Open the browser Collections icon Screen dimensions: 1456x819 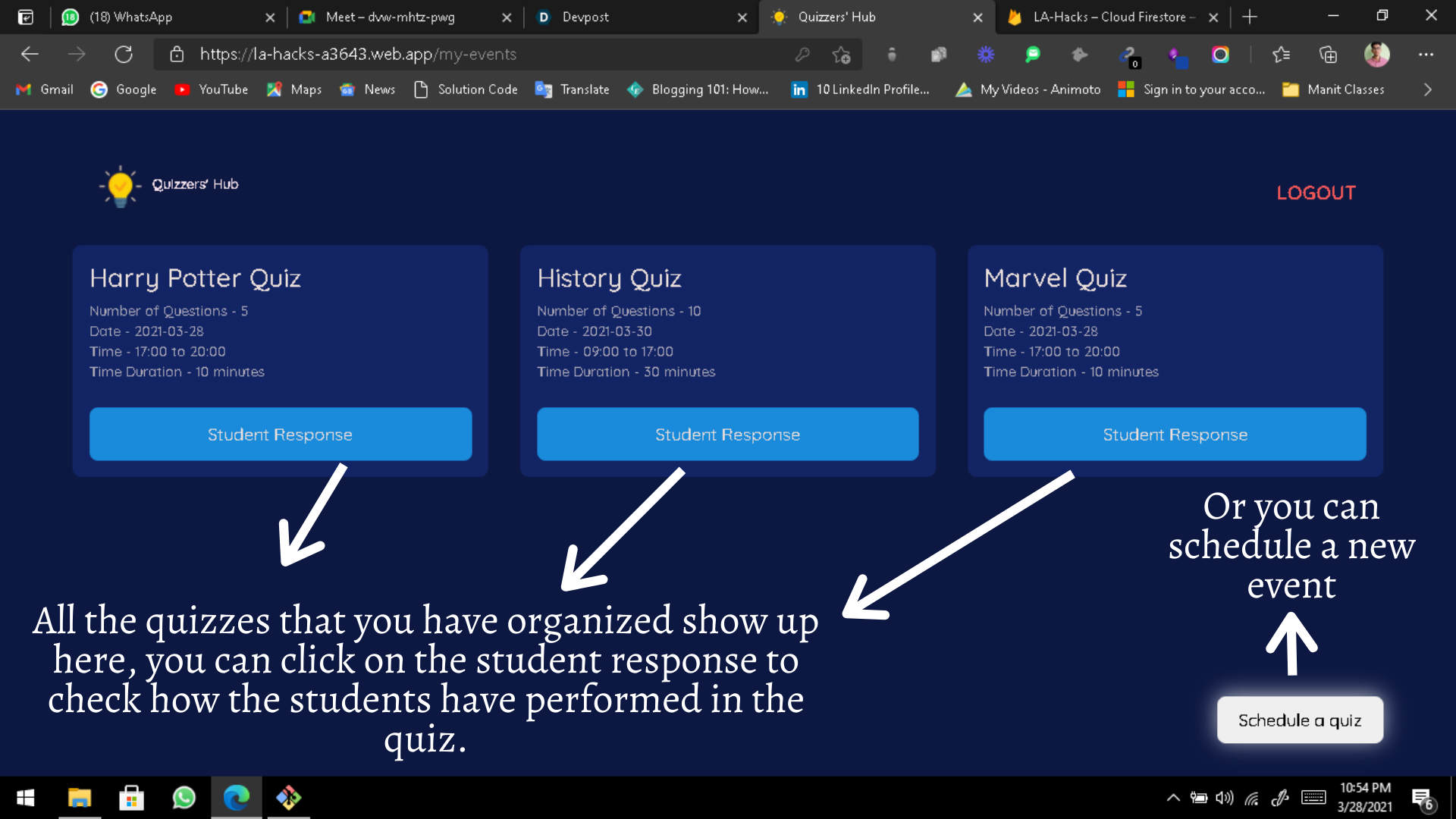click(x=1328, y=55)
